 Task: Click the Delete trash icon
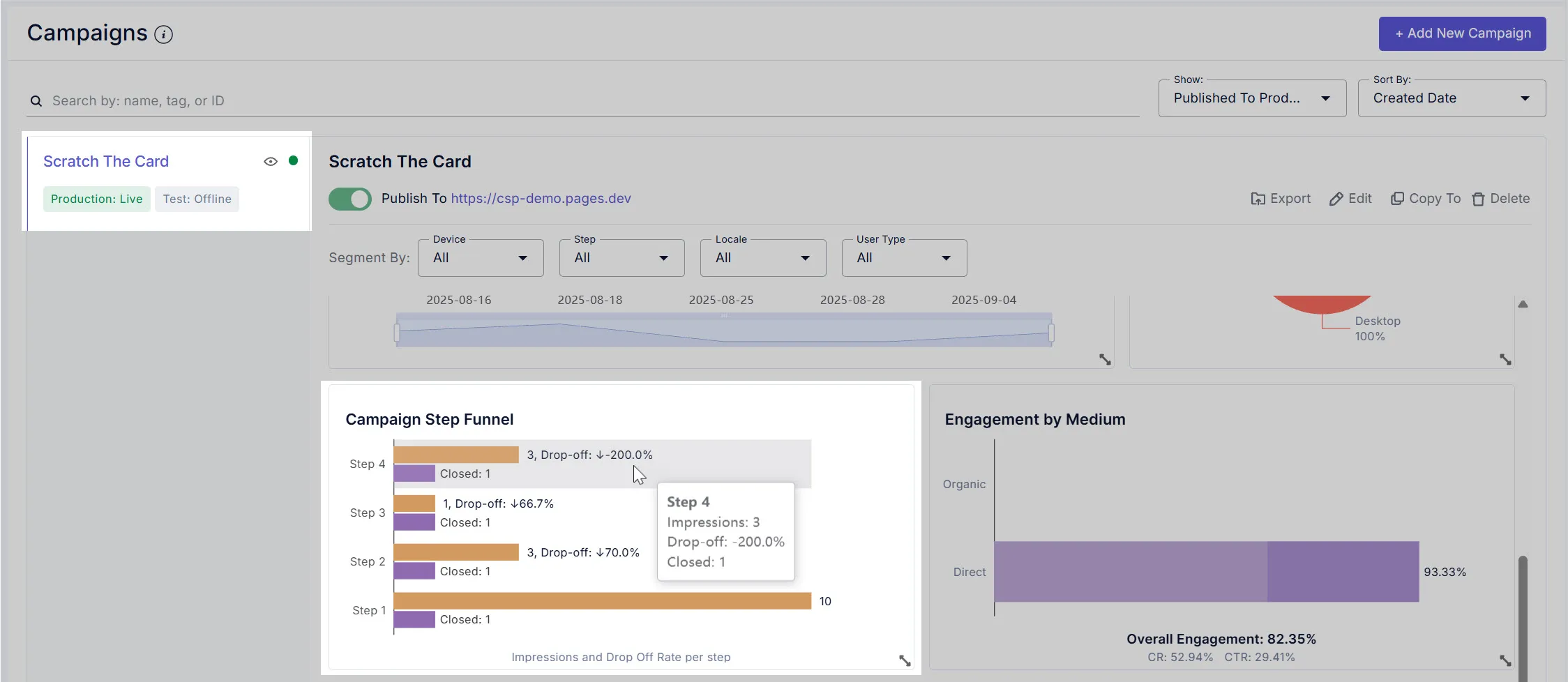click(1478, 199)
